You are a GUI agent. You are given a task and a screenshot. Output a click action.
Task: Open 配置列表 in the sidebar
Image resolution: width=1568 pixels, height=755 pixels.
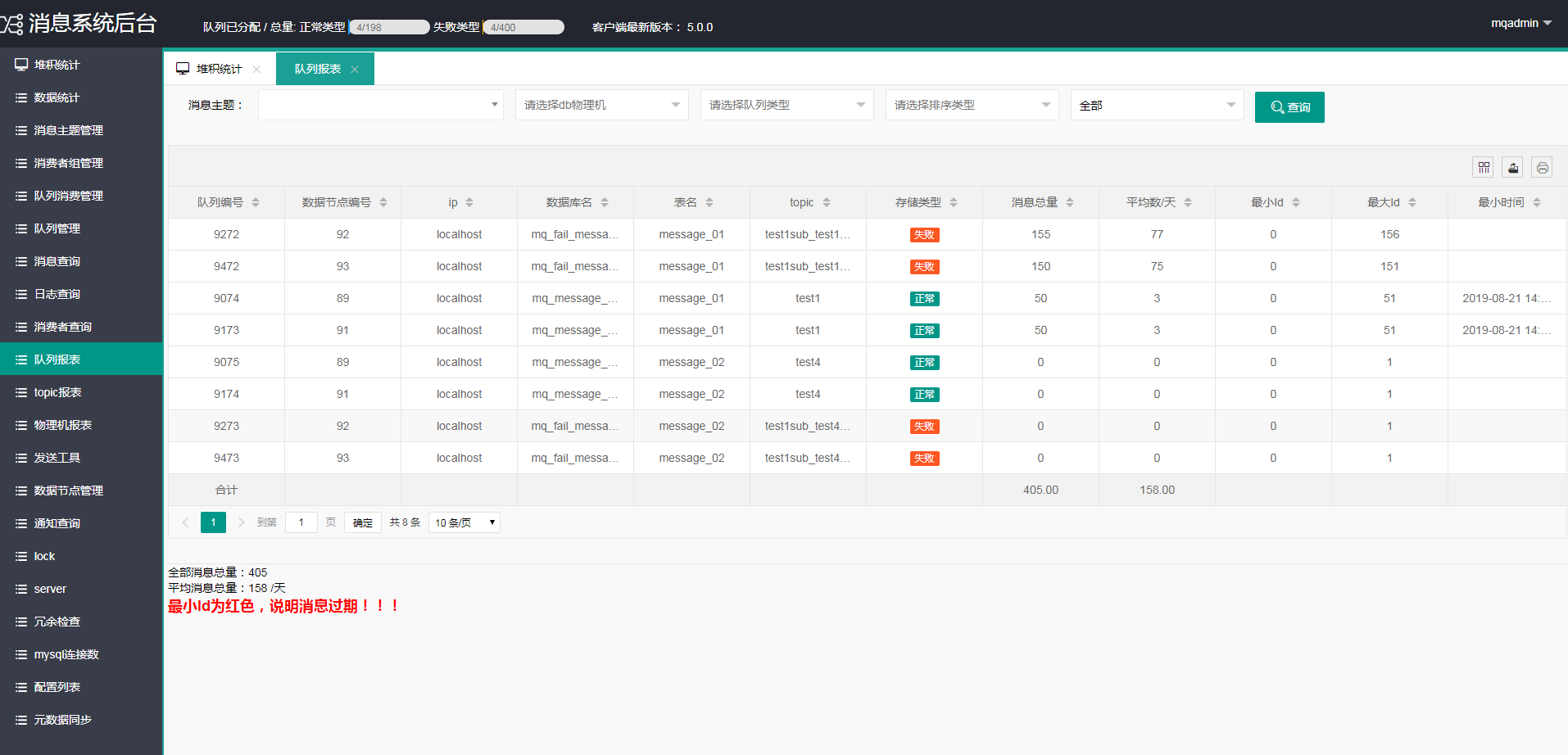[81, 687]
